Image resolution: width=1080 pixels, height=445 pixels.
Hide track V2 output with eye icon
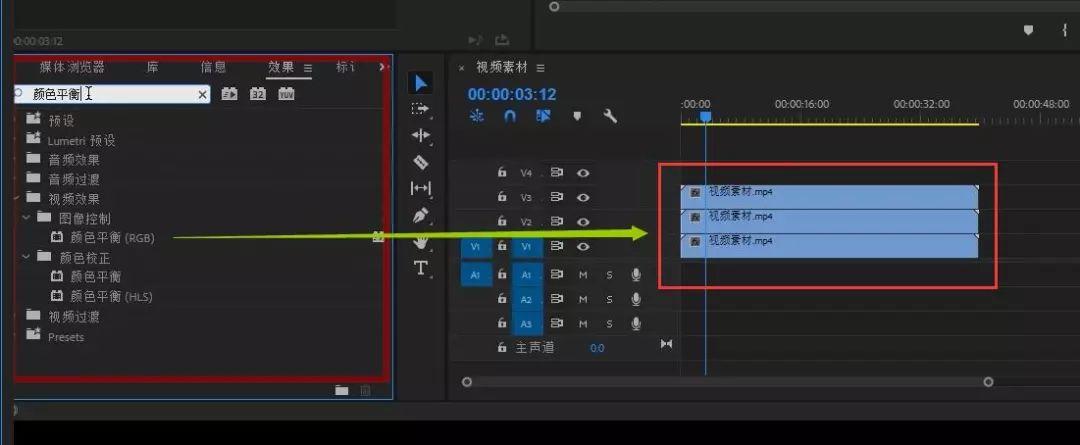coord(583,222)
